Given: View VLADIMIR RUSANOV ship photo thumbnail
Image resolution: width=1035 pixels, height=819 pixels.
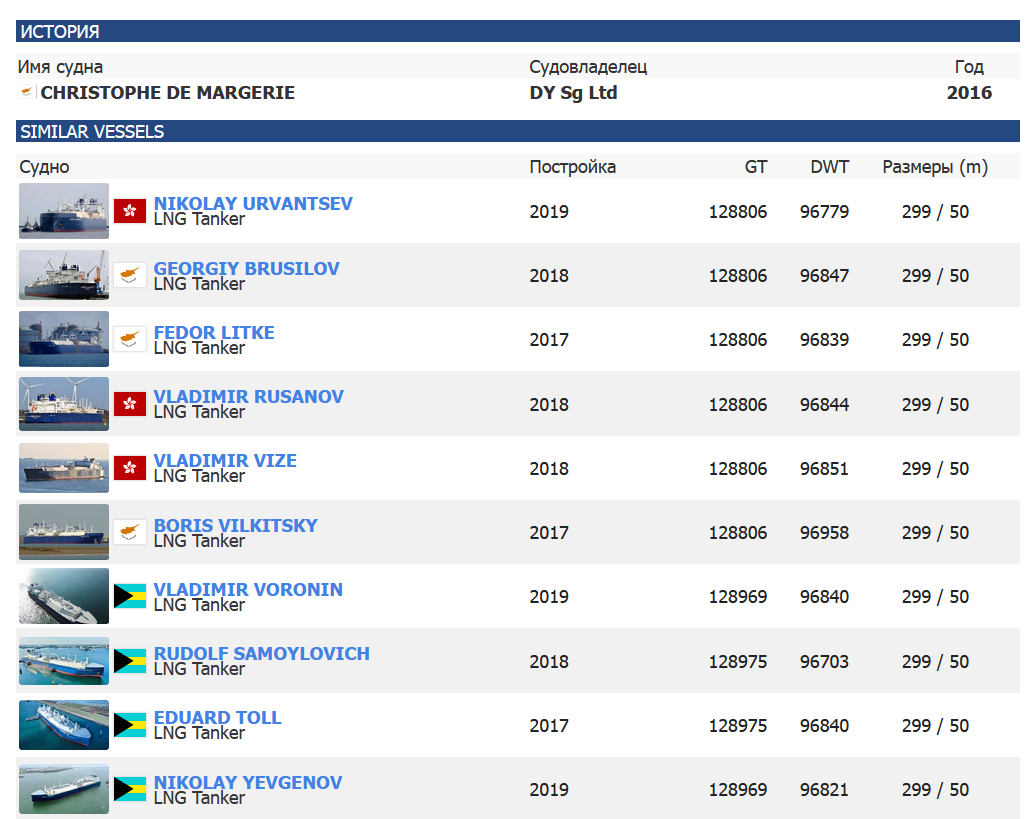Looking at the screenshot, I should [x=64, y=404].
